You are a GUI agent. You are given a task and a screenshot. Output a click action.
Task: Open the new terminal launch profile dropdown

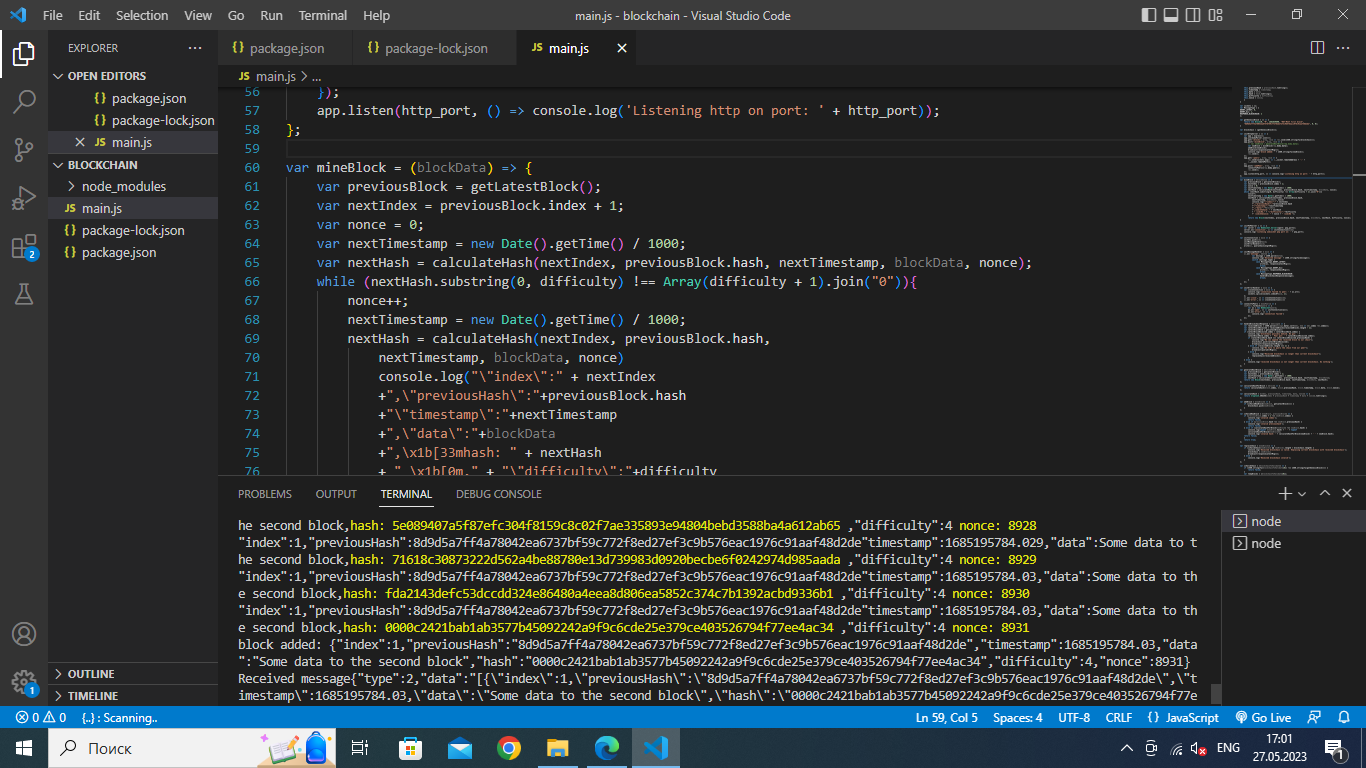pyautogui.click(x=1302, y=494)
